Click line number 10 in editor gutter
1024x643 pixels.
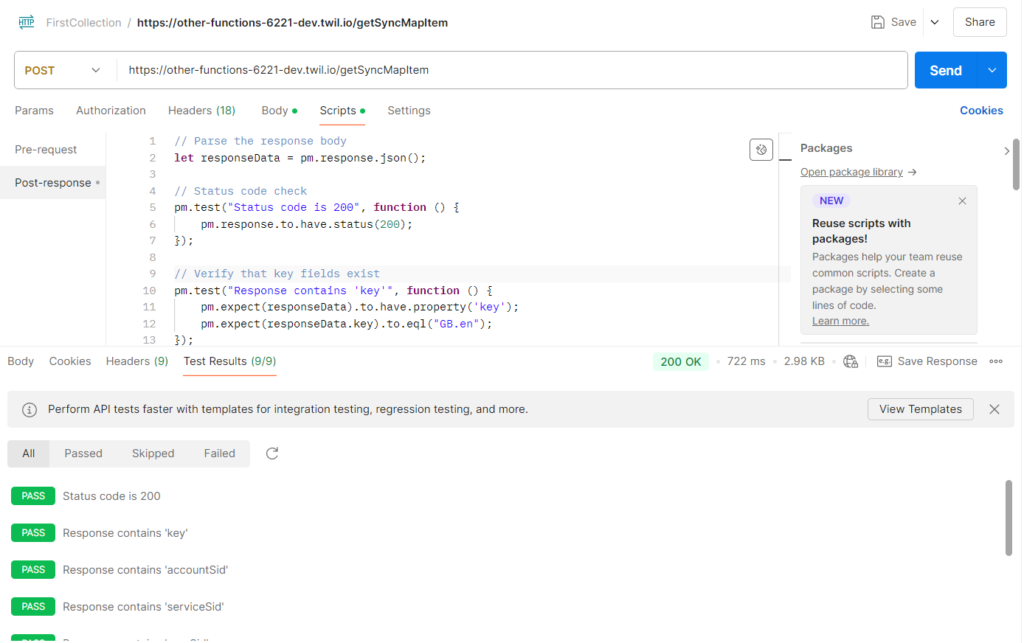[149, 290]
